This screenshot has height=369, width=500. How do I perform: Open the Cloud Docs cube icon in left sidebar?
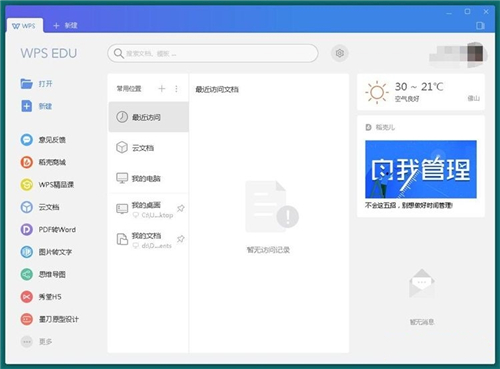coord(27,207)
